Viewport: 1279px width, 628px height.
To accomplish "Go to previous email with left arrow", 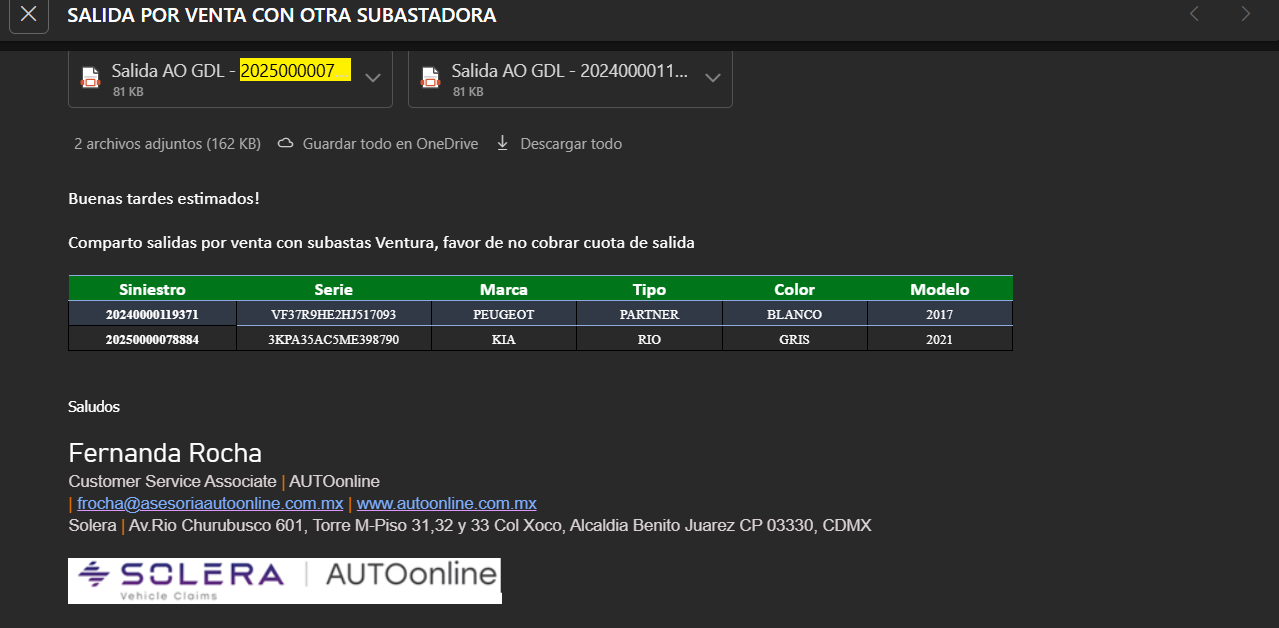I will [1194, 14].
